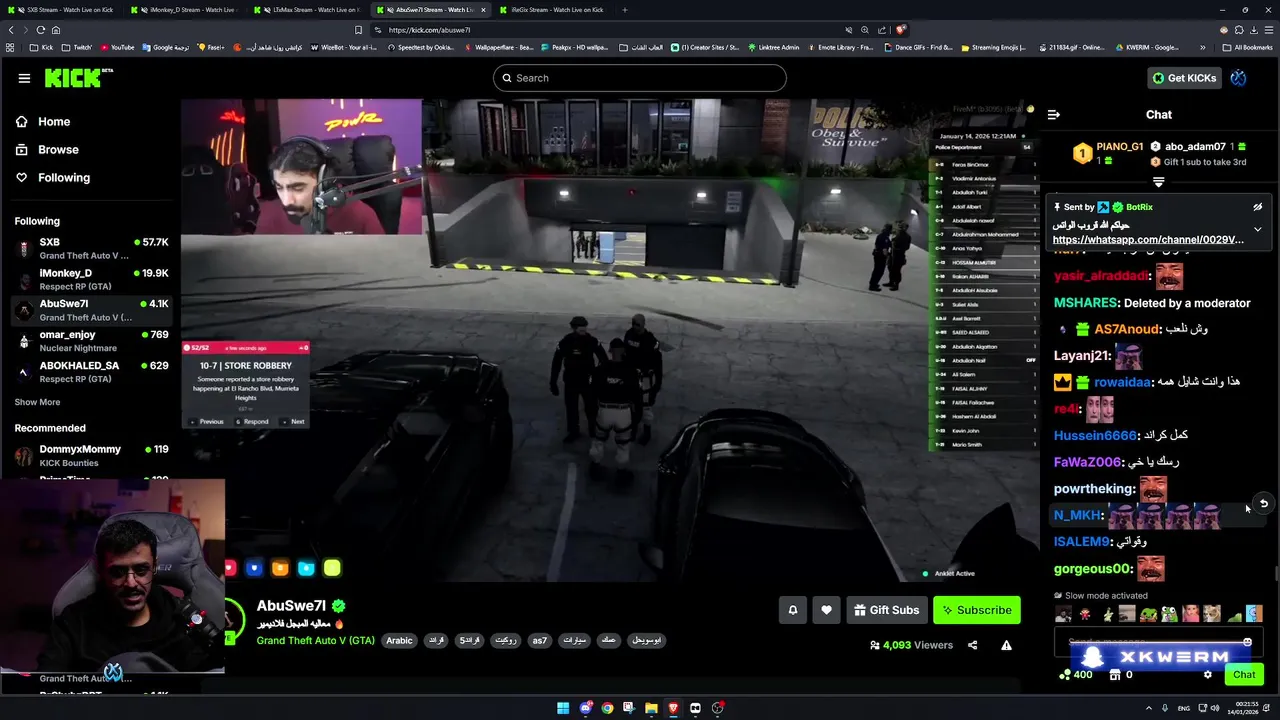Screen dimensions: 1280x720
Task: Click the Brave shields icon
Action: pos(901,30)
